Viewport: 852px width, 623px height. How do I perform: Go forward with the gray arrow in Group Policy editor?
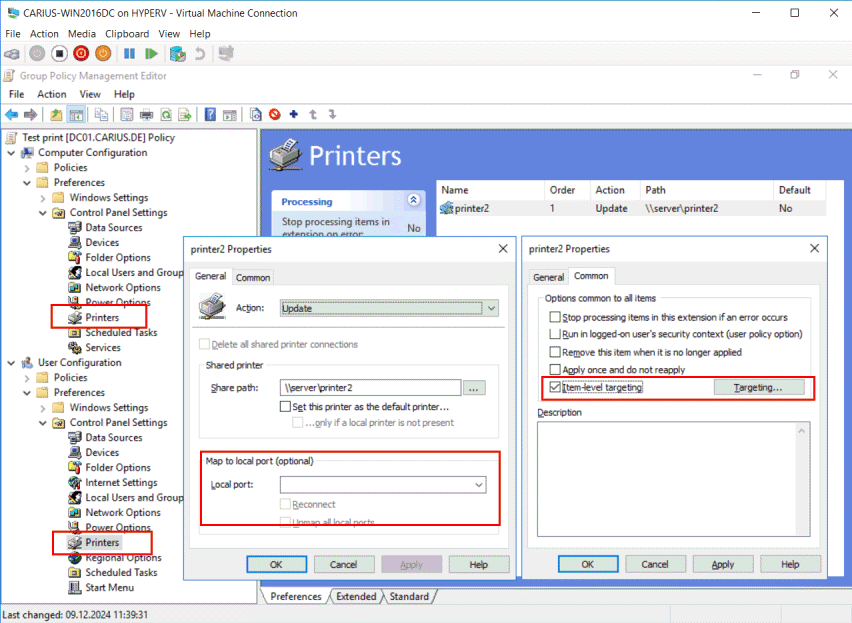tap(30, 115)
